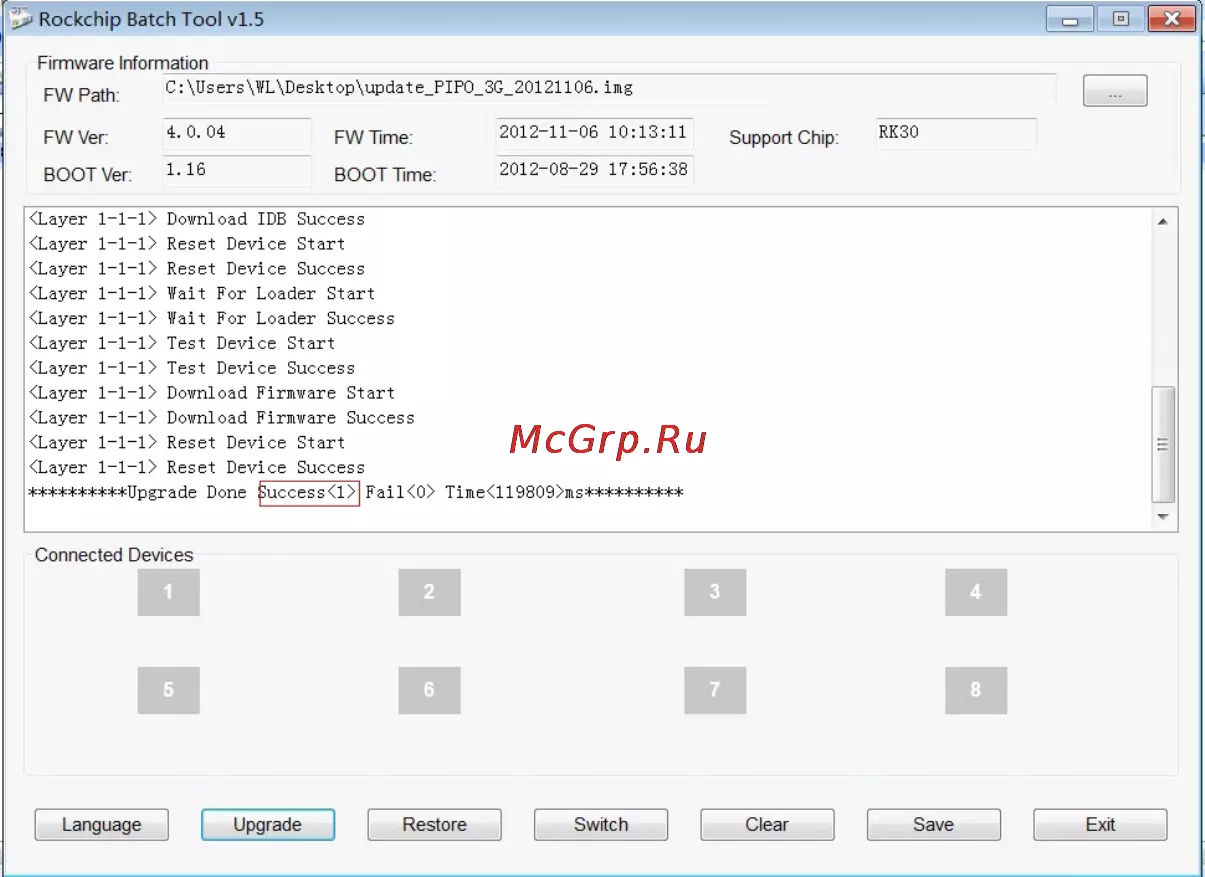
Task: Click connected device slot 1
Action: [168, 592]
